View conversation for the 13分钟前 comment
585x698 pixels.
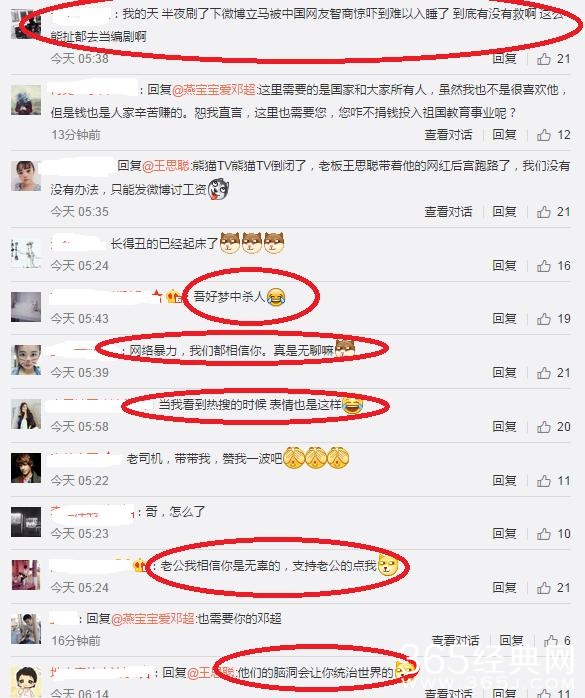(448, 135)
